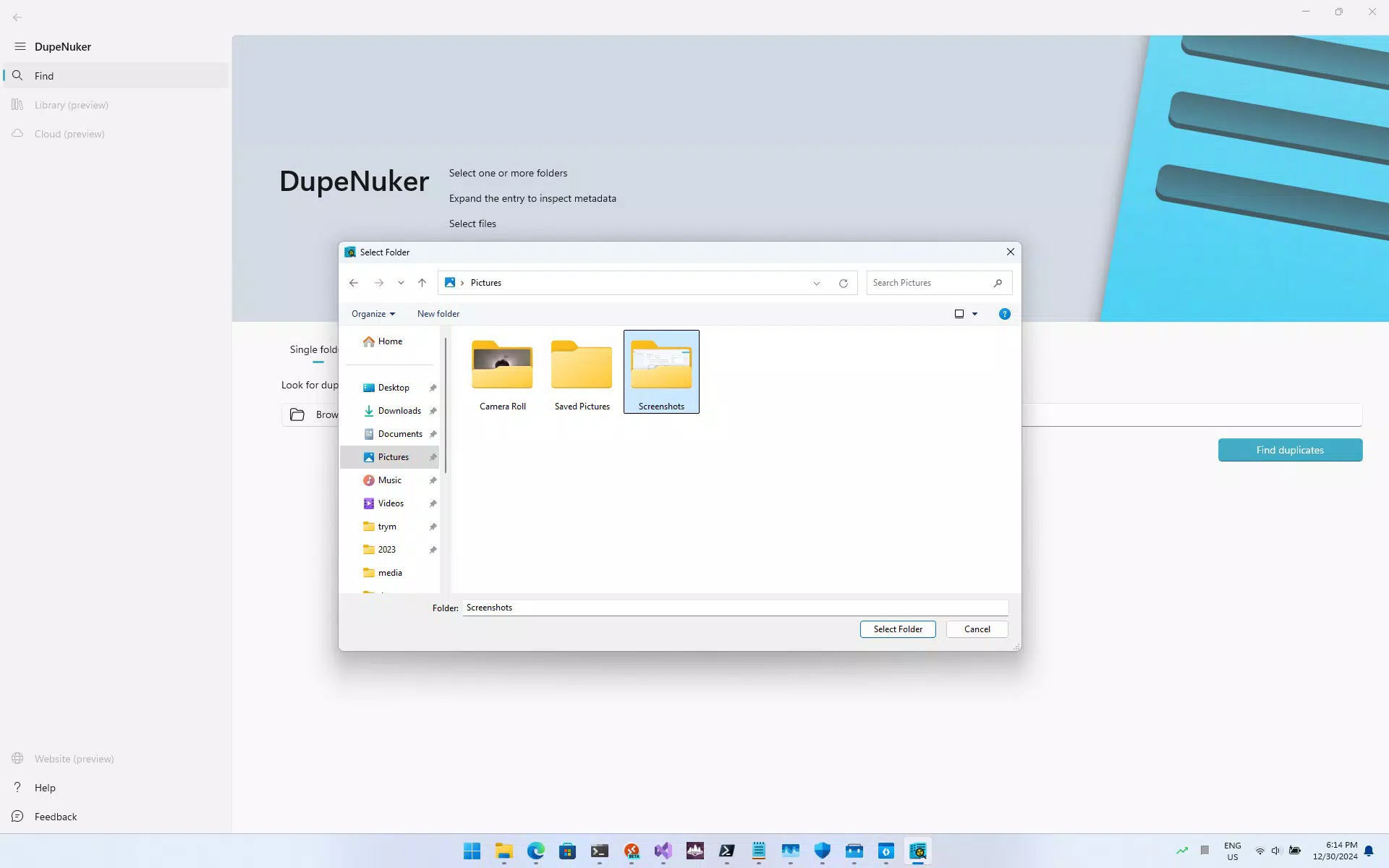The width and height of the screenshot is (1389, 868).
Task: Click the breadcrumb chevron before Pictures
Action: pos(462,283)
